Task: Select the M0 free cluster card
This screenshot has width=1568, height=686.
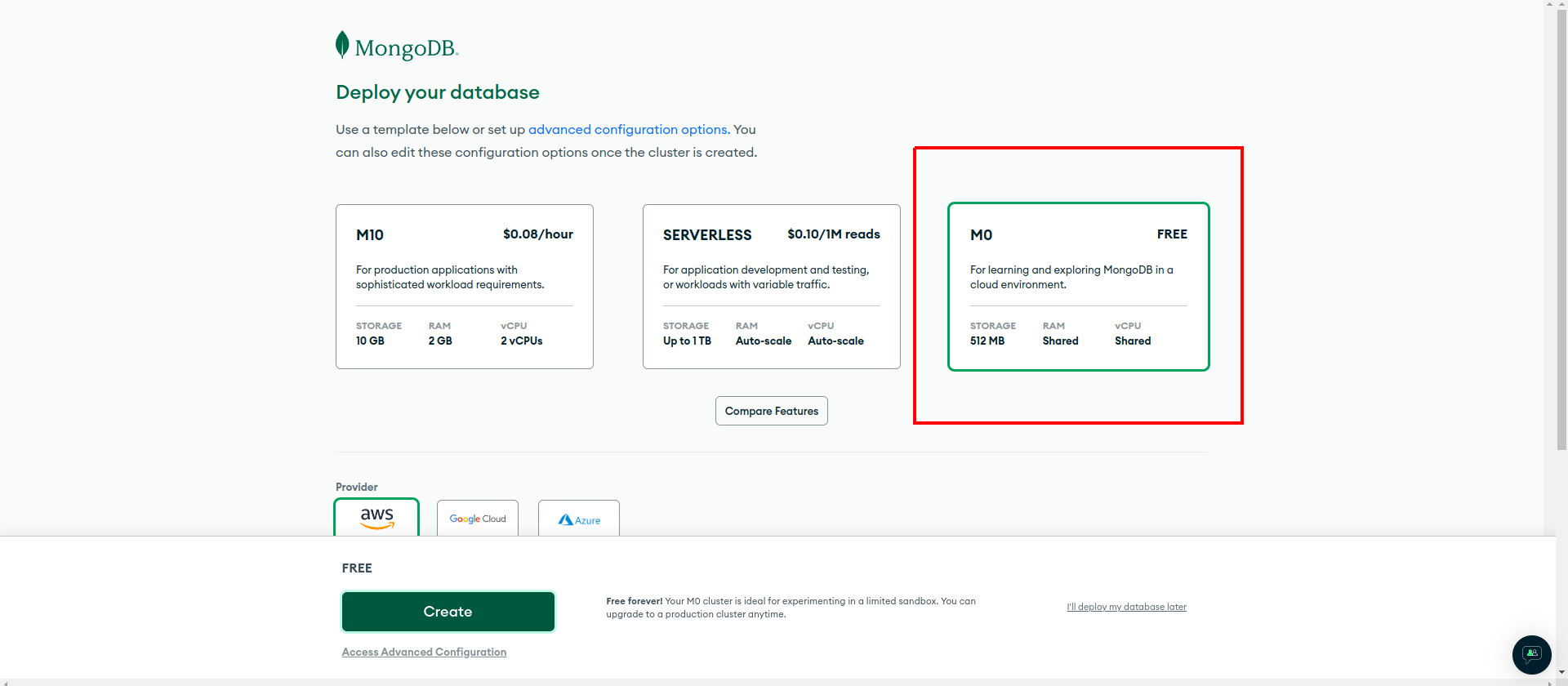Action: point(1079,287)
